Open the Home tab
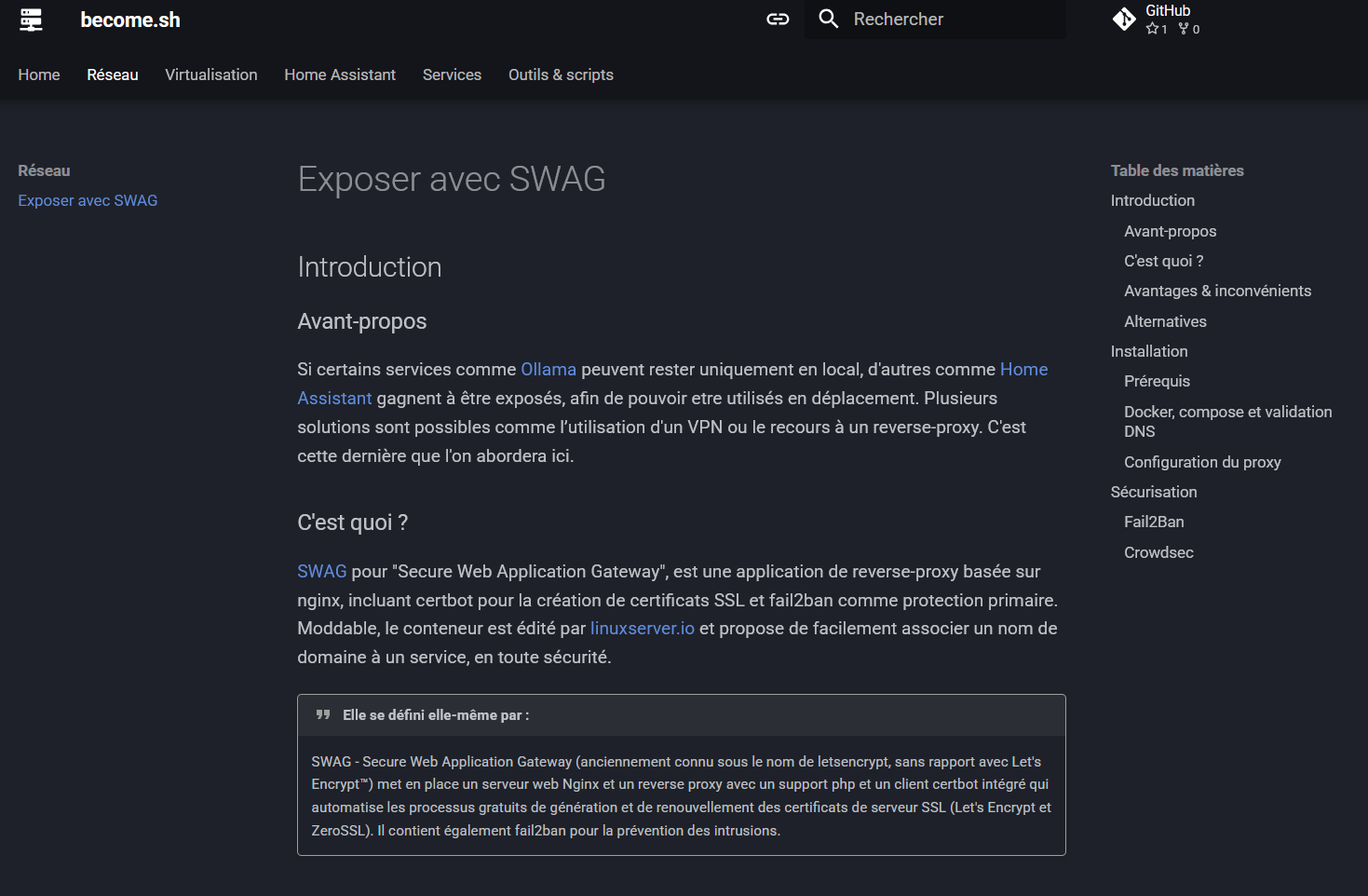This screenshot has width=1368, height=896. (39, 75)
